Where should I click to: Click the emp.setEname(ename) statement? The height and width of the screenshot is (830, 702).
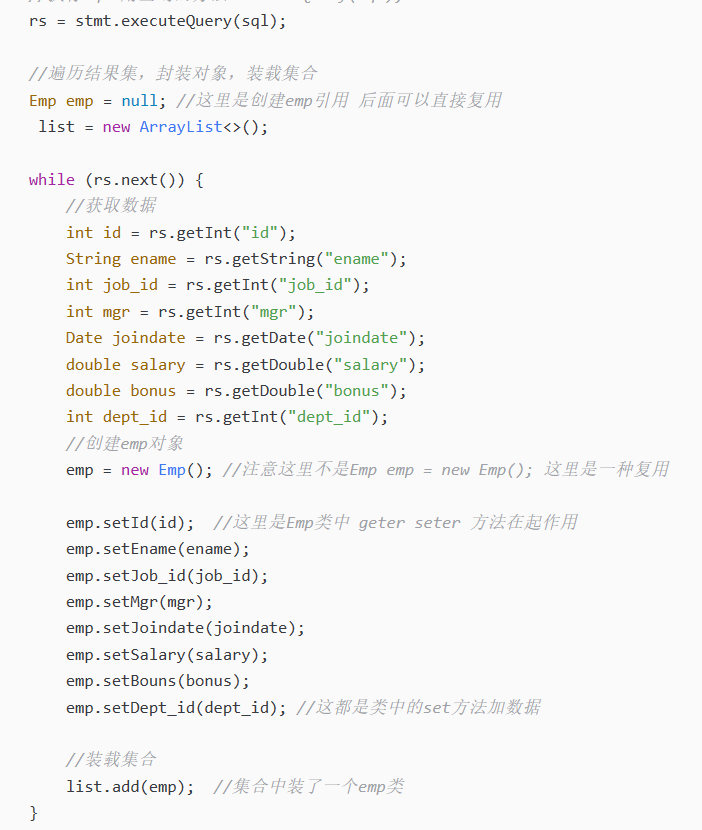tap(158, 549)
